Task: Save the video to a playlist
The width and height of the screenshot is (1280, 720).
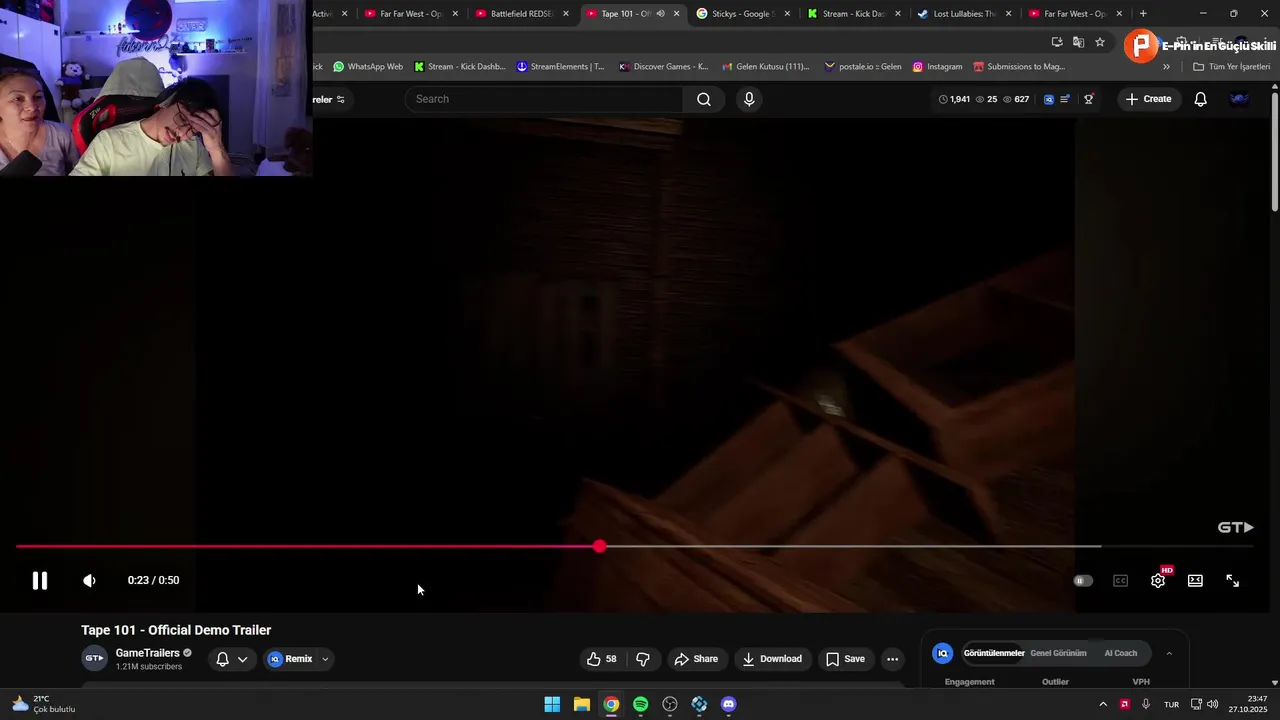Action: [x=845, y=659]
